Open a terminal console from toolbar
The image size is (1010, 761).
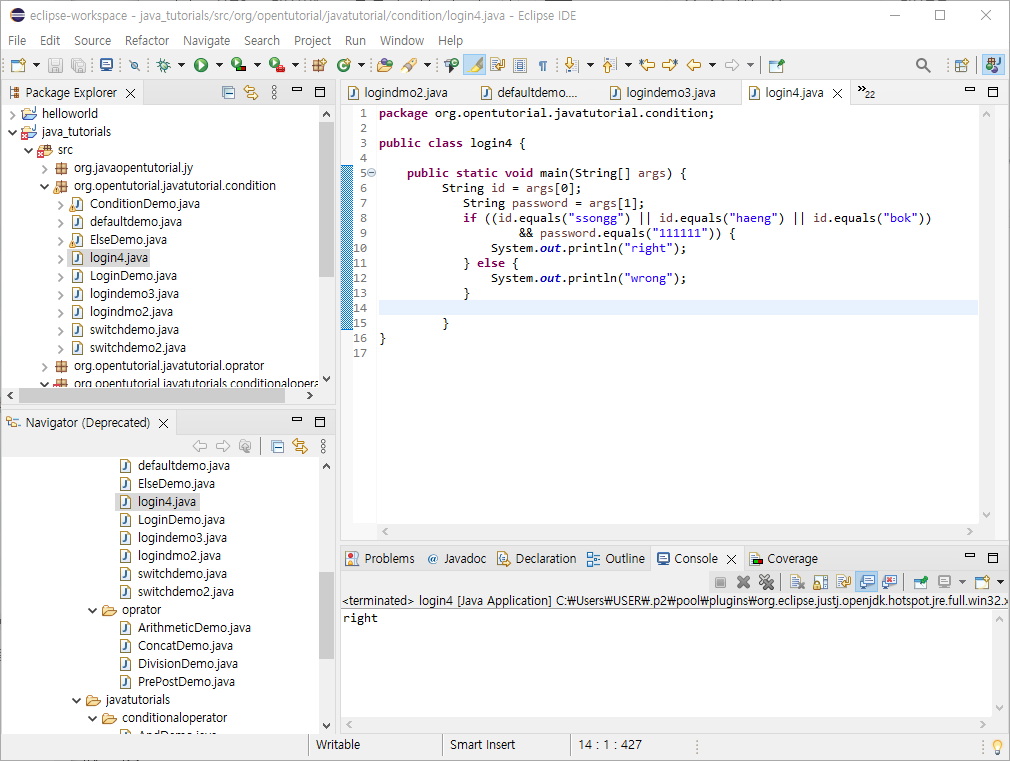[106, 65]
